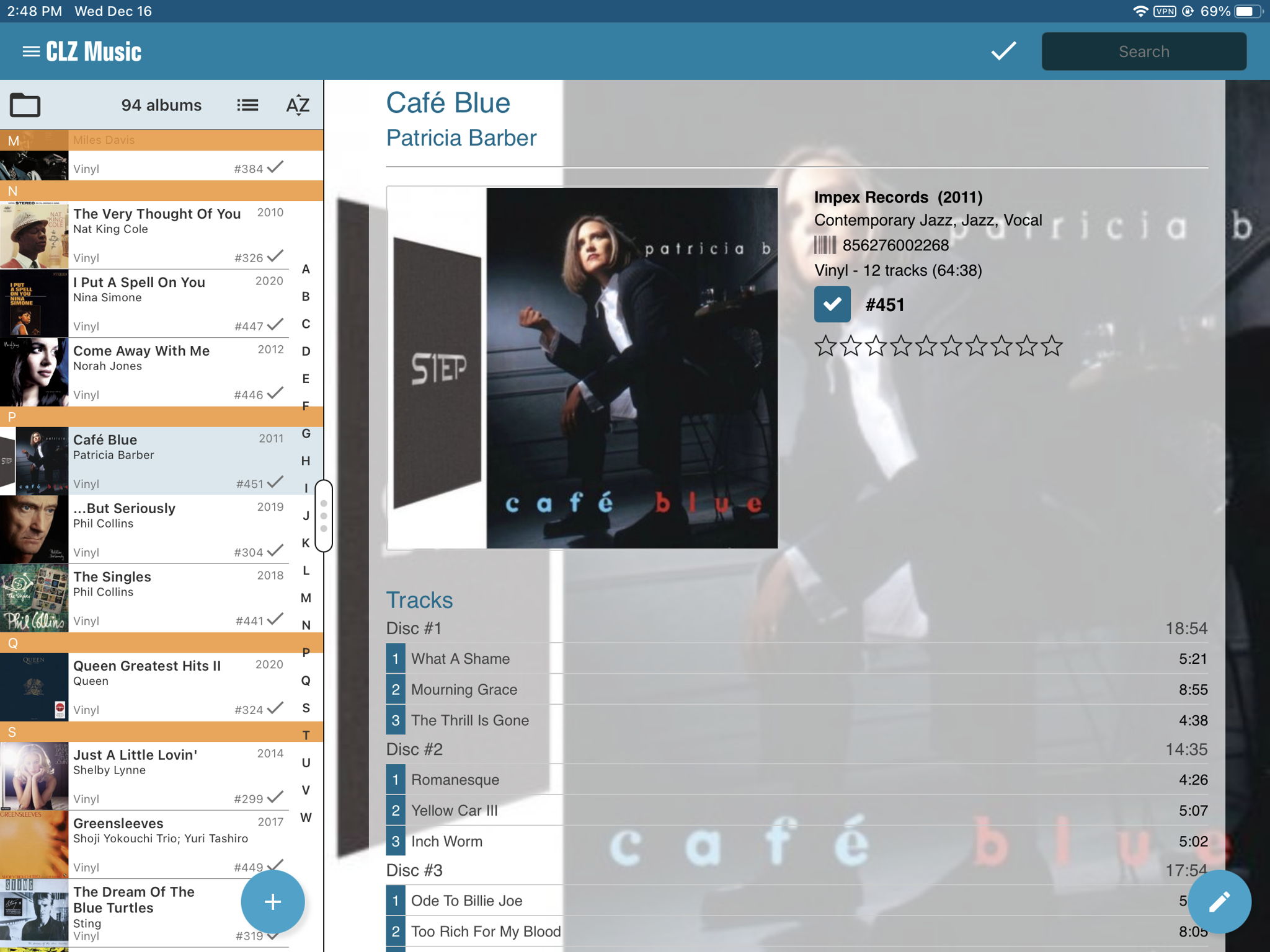This screenshot has width=1270, height=952.
Task: Tap the Impex Records (2011) label
Action: click(898, 197)
